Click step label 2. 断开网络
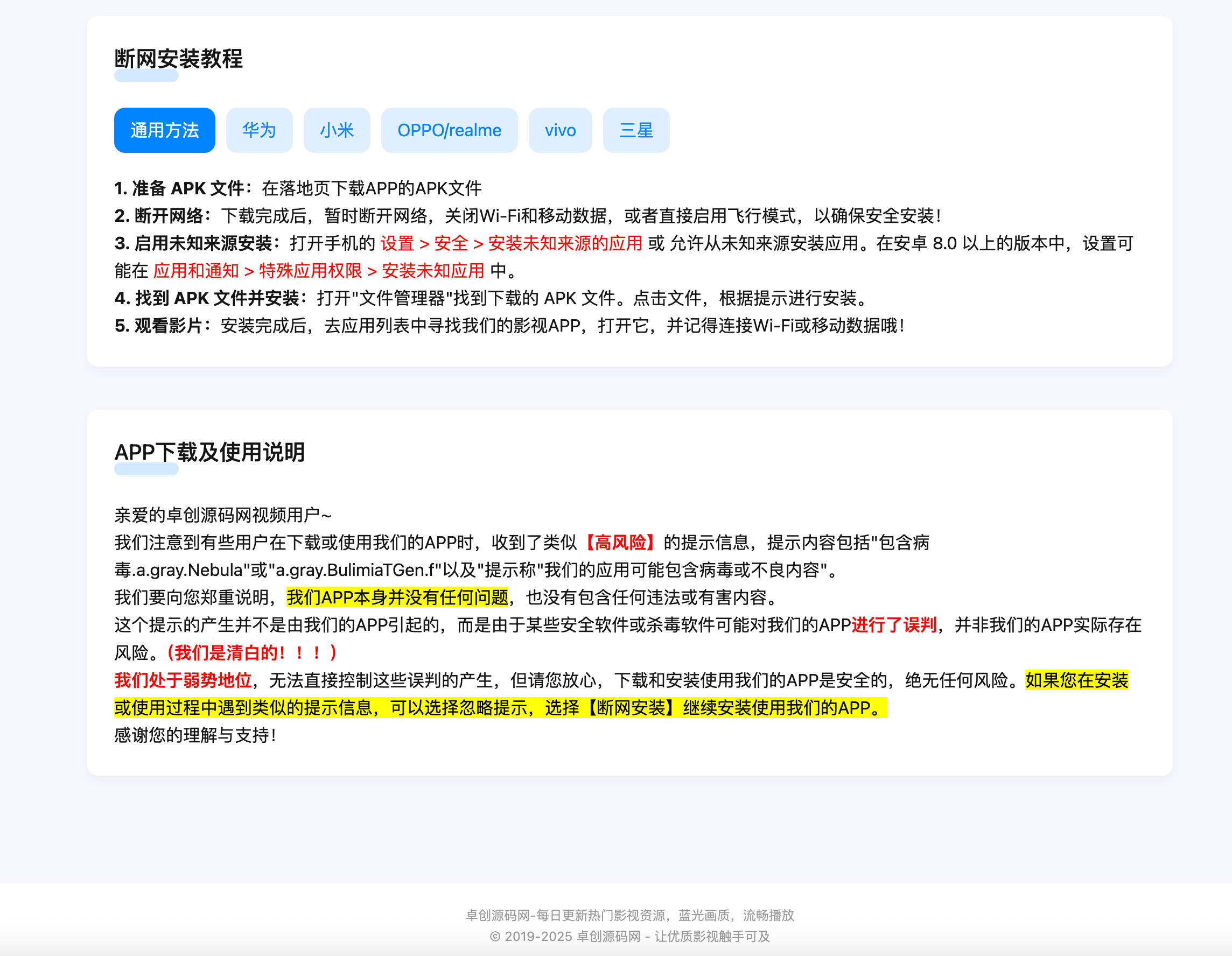This screenshot has width=1232, height=956. (x=163, y=216)
